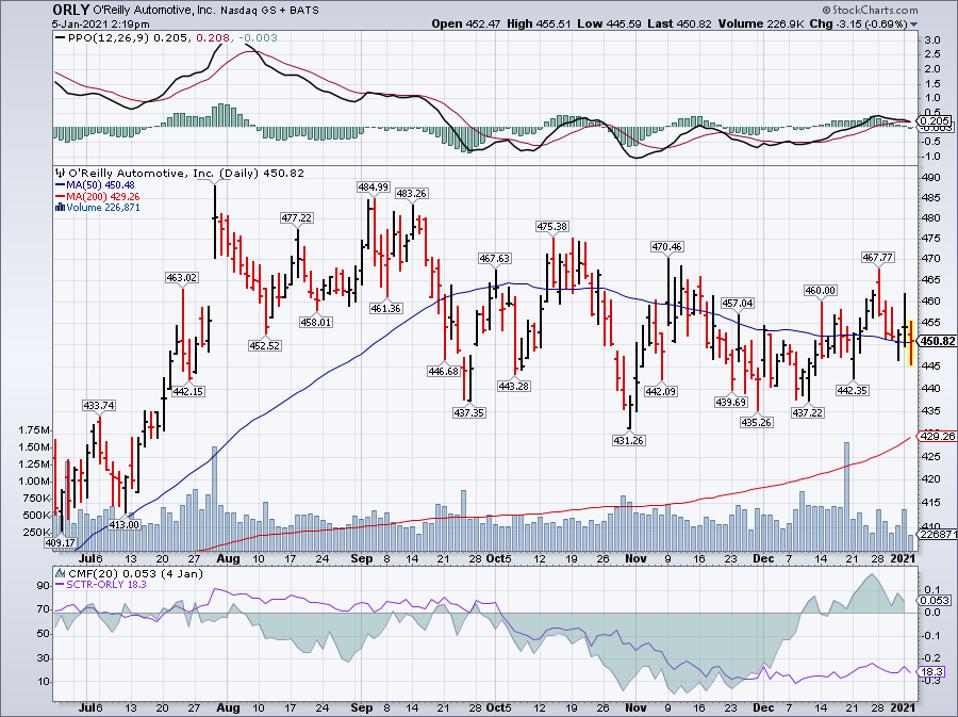Click the yellow-highlighted latest price bar
The width and height of the screenshot is (958, 717).
[x=911, y=343]
